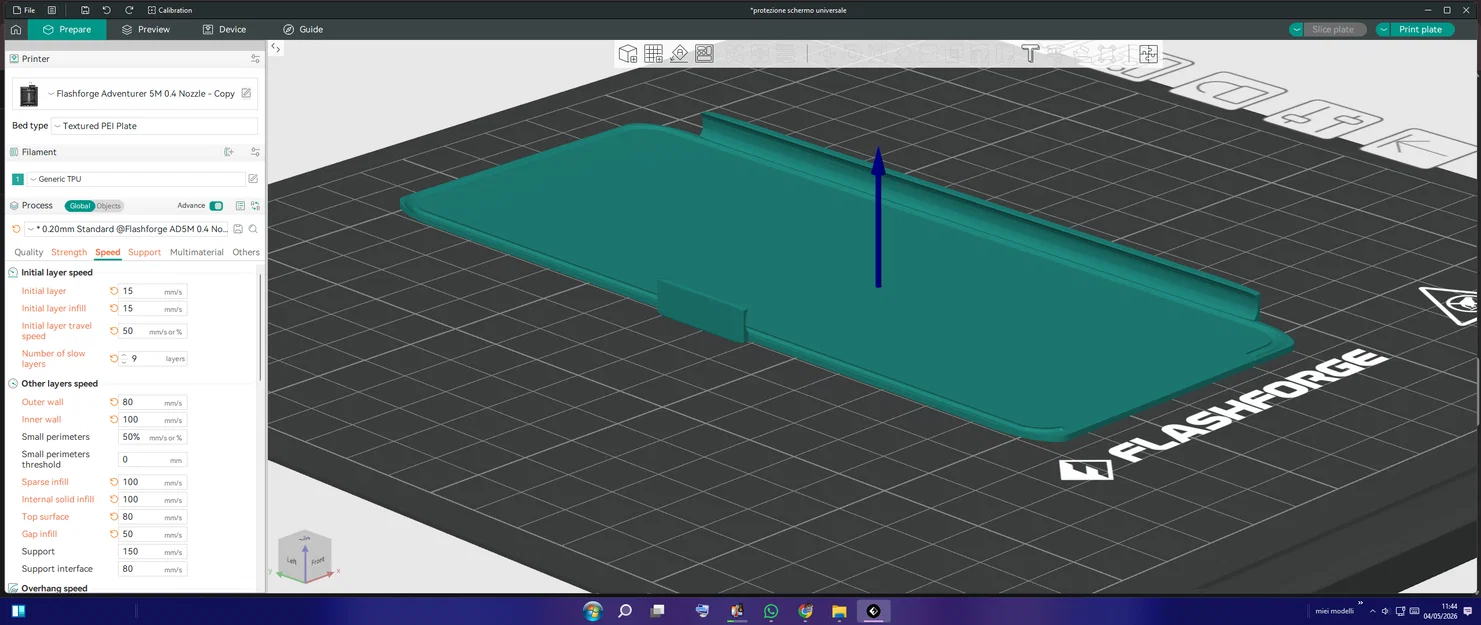The height and width of the screenshot is (625, 1481).
Task: Open the Generic TPU filament dropdown
Action: pyautogui.click(x=136, y=179)
